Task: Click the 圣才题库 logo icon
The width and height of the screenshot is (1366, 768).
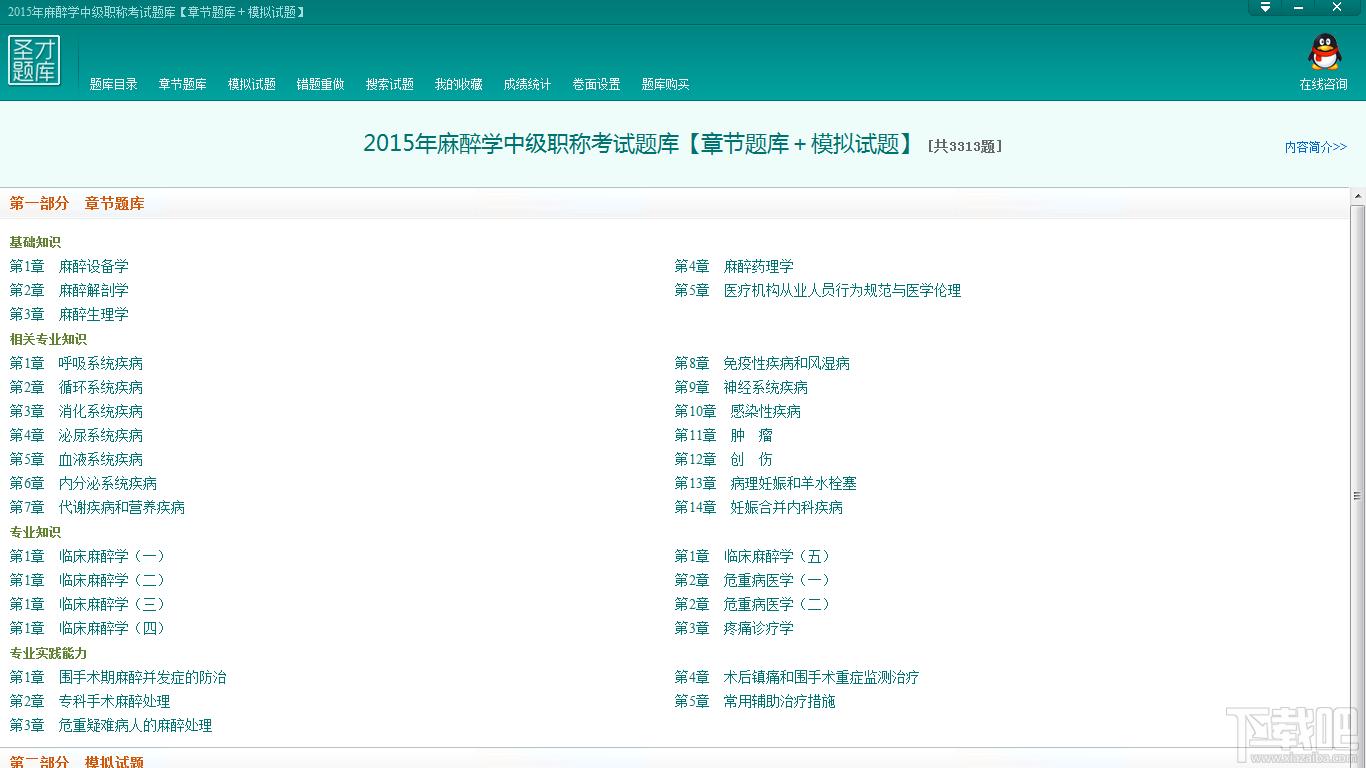Action: (34, 60)
